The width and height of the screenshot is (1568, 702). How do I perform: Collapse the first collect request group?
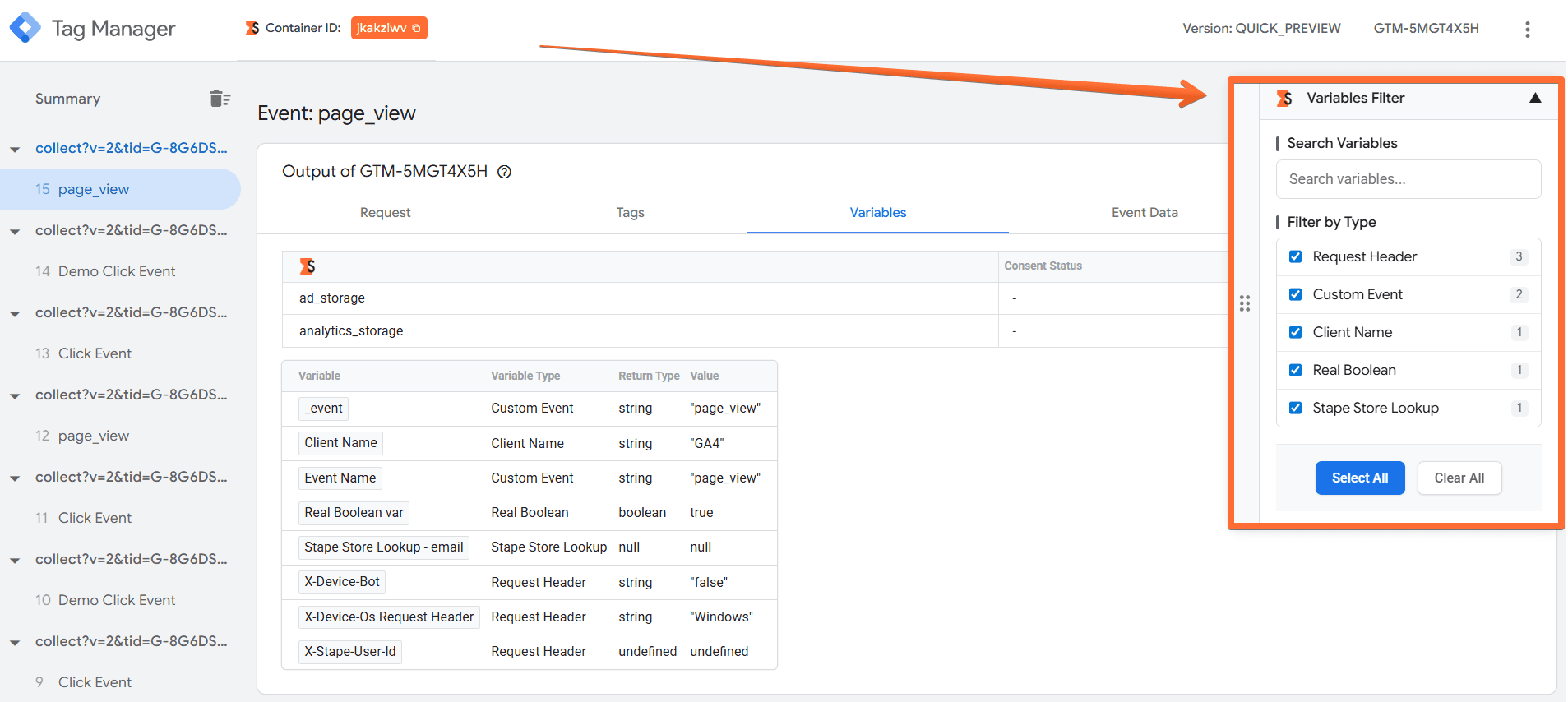point(15,149)
